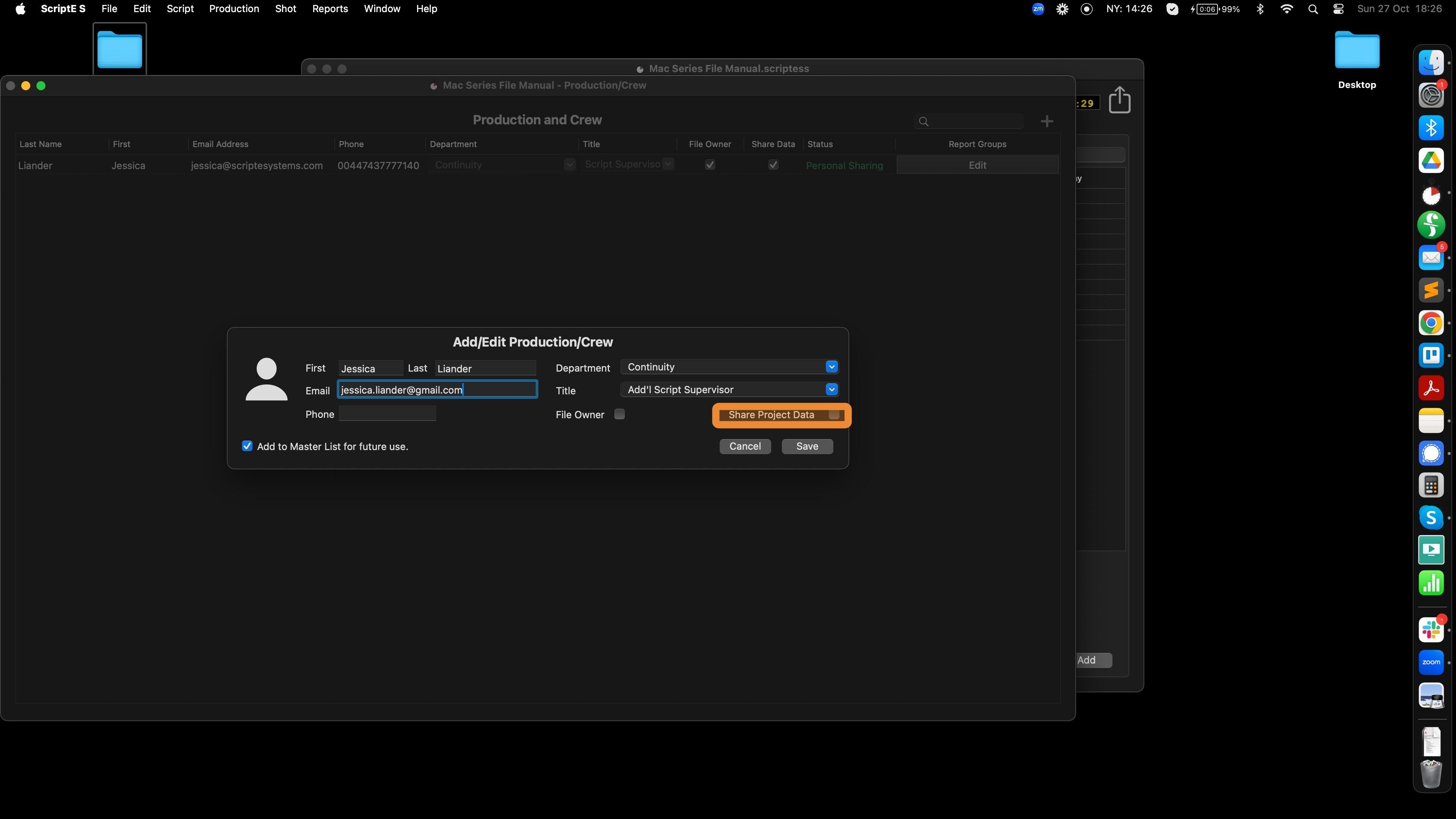
Task: Click the plus icon to add crew
Action: (1046, 121)
